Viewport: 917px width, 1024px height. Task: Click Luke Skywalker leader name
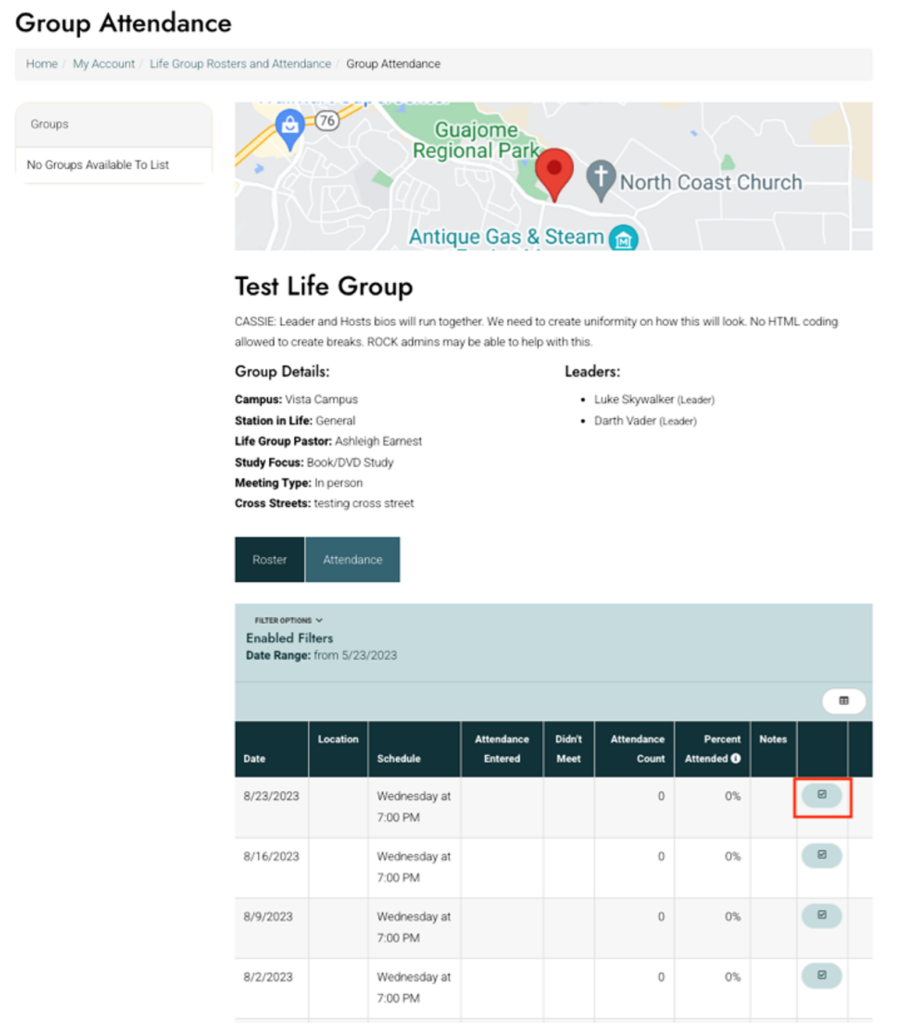[634, 399]
